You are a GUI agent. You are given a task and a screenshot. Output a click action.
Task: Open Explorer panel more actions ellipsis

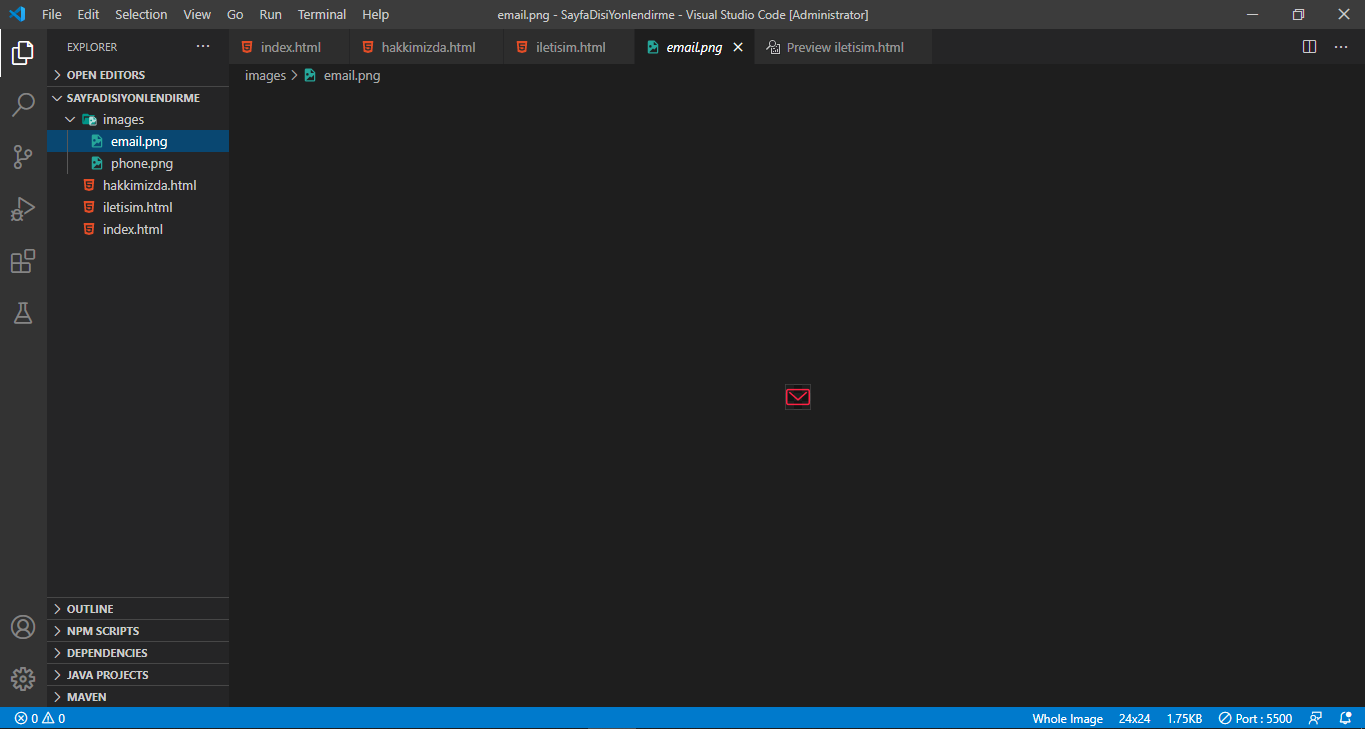[x=203, y=47]
